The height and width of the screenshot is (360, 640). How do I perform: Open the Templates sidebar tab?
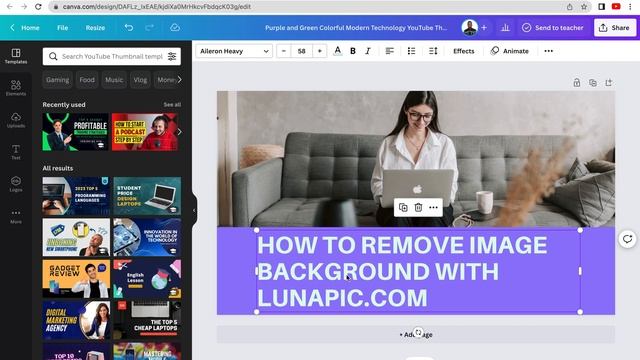click(16, 56)
